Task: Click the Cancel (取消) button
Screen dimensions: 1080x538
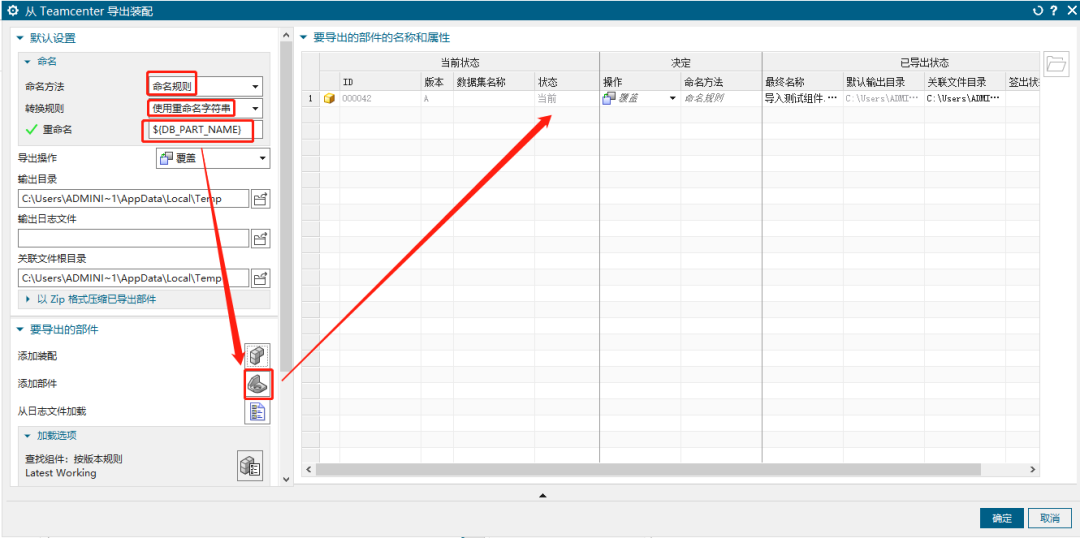Action: pyautogui.click(x=1050, y=518)
